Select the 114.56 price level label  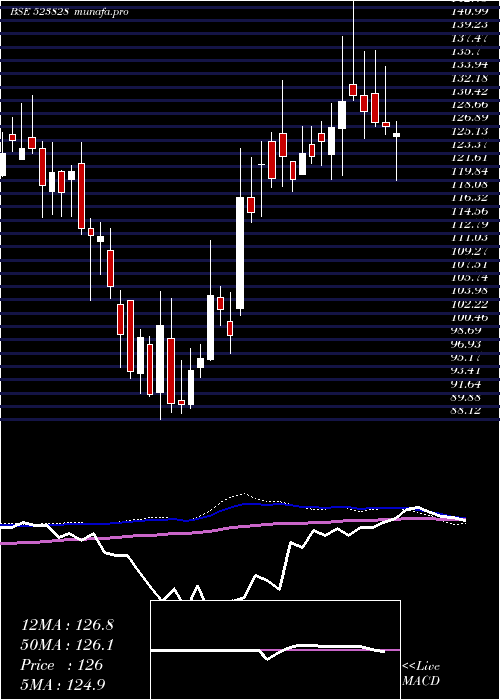(468, 211)
